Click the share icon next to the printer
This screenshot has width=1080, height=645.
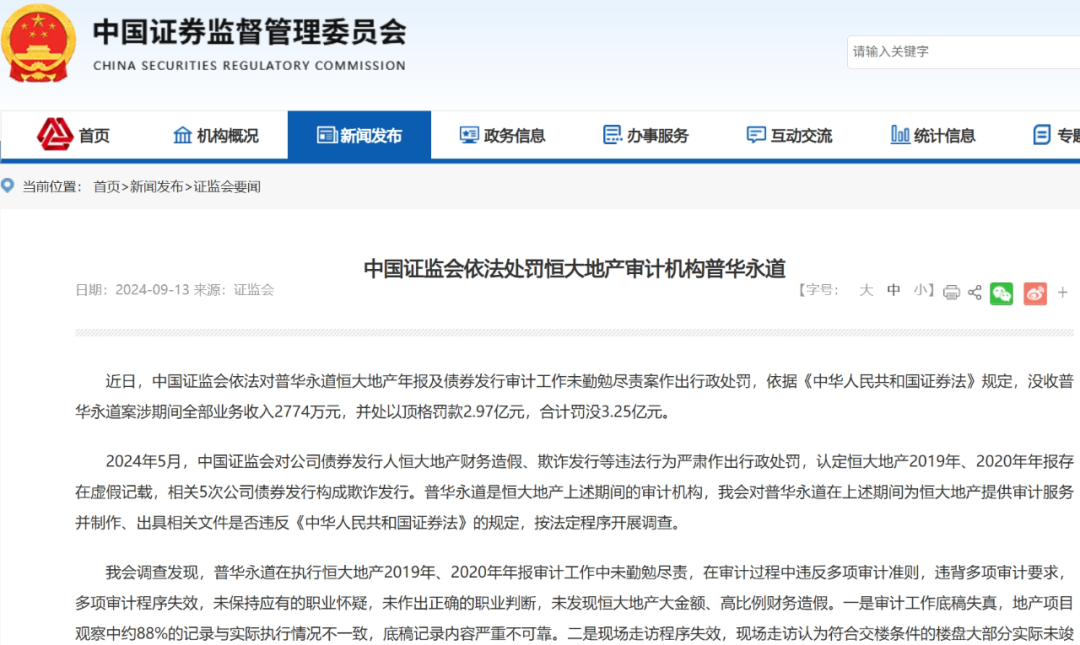[x=975, y=292]
